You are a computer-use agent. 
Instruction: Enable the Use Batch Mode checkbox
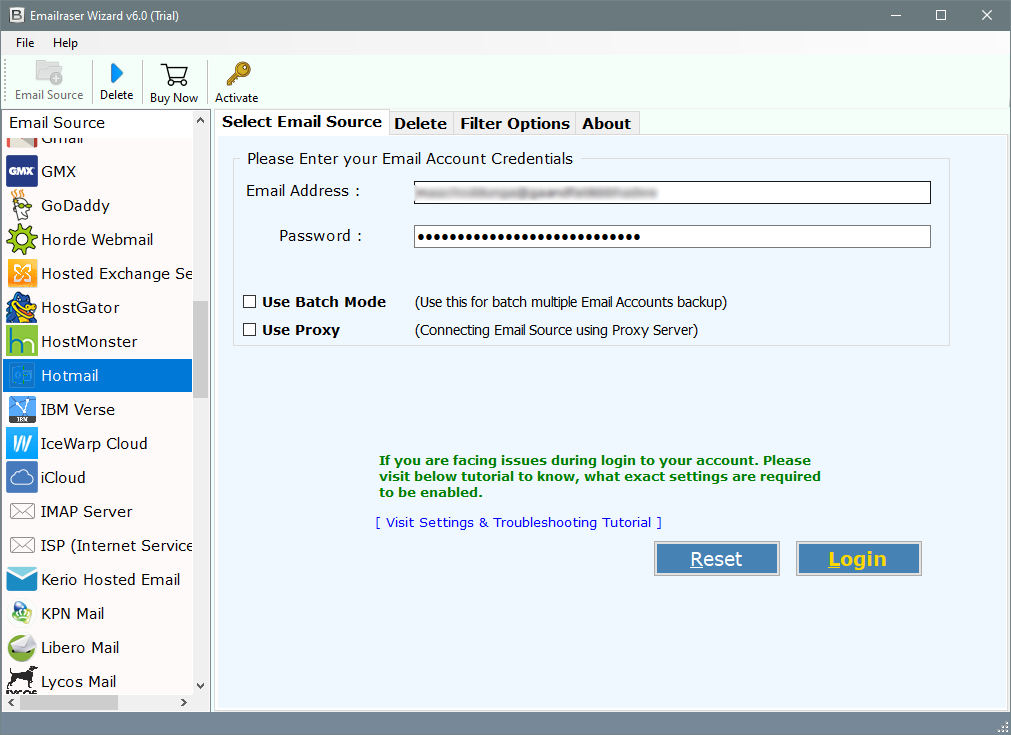click(x=250, y=302)
